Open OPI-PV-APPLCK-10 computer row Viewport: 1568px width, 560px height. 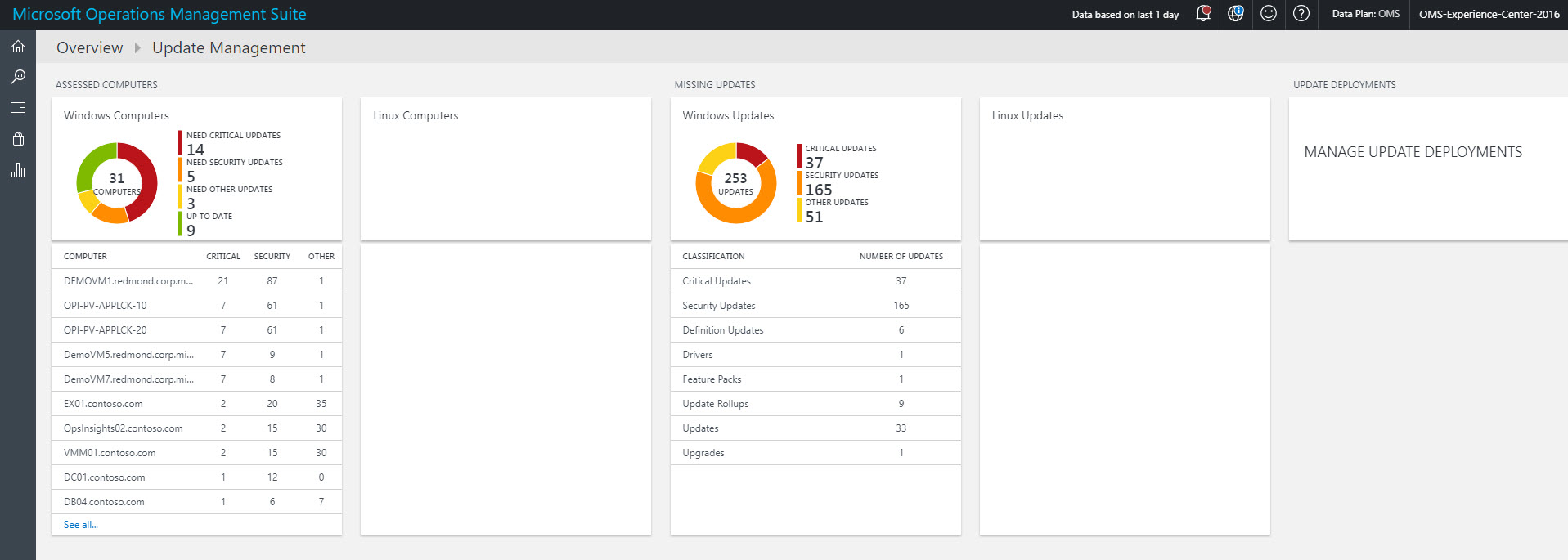click(x=196, y=306)
